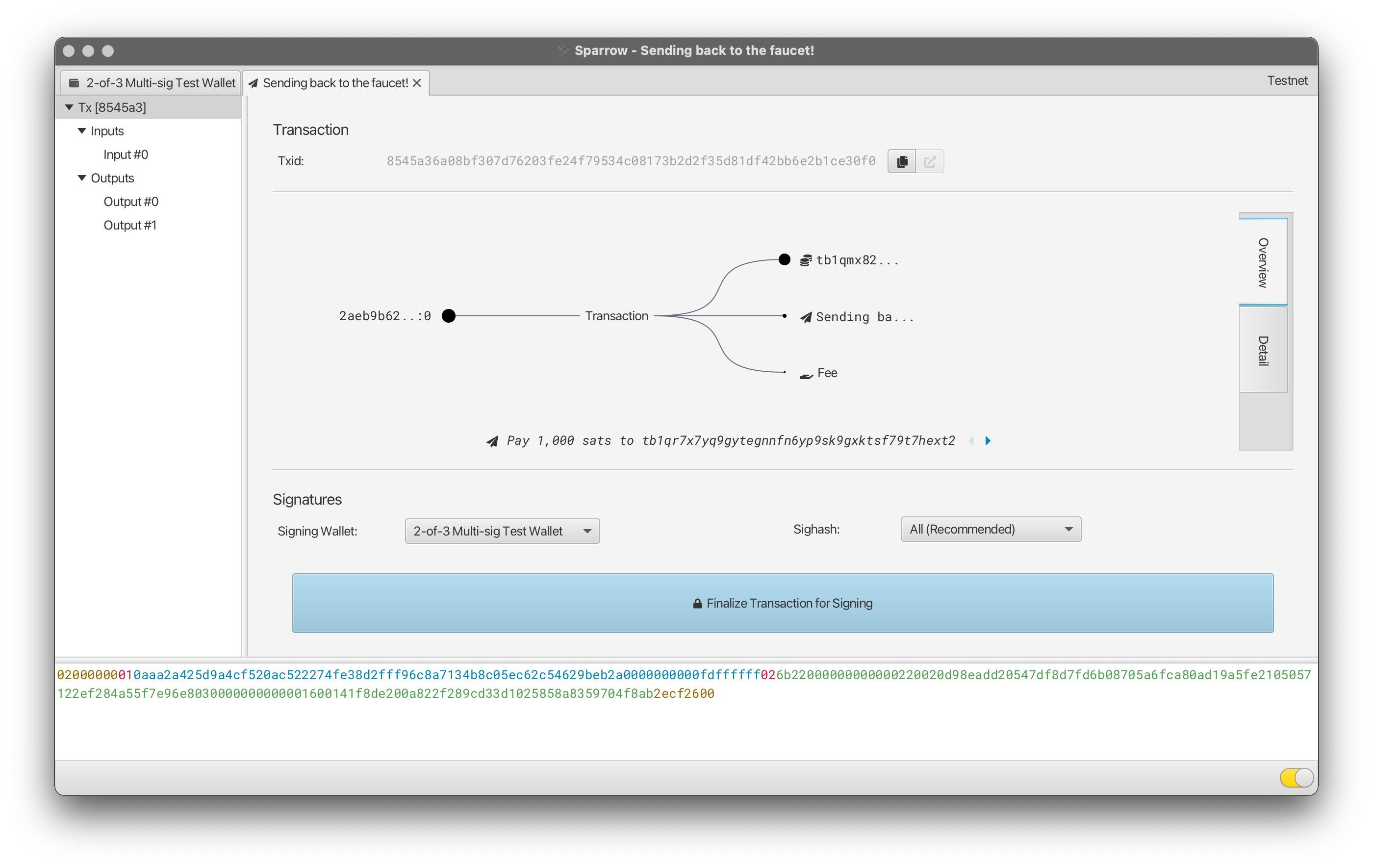Show the next payment with the right arrow
Screen dimensions: 1373x868
pyautogui.click(x=988, y=441)
